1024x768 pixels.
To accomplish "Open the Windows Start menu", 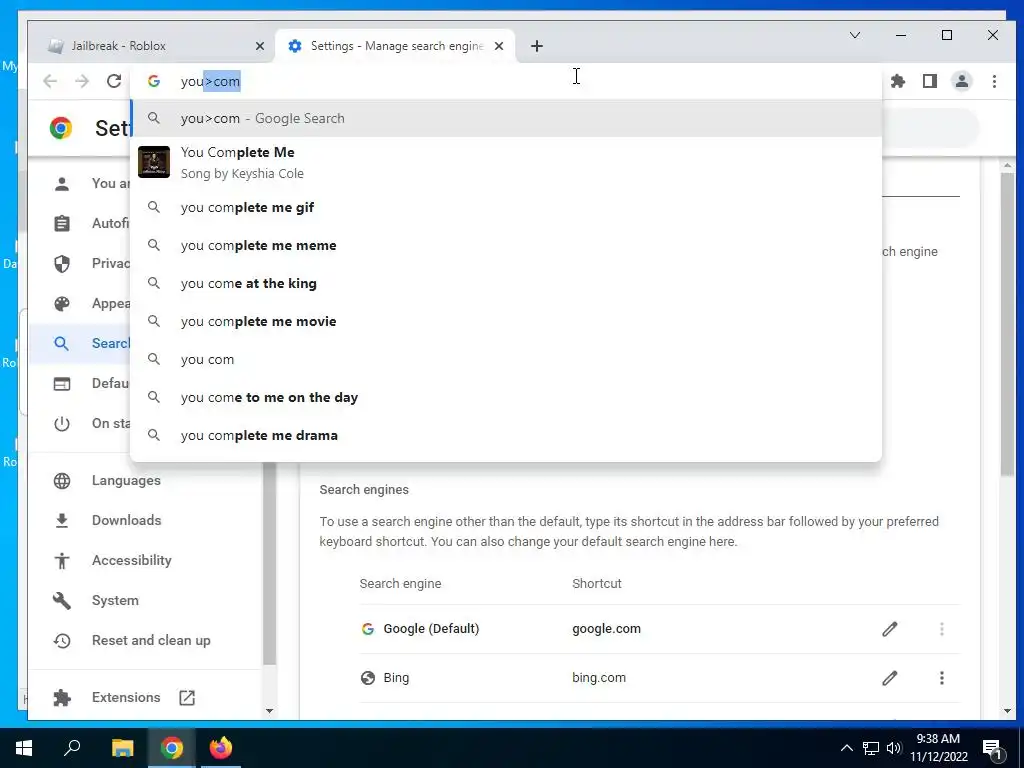I will click(24, 748).
